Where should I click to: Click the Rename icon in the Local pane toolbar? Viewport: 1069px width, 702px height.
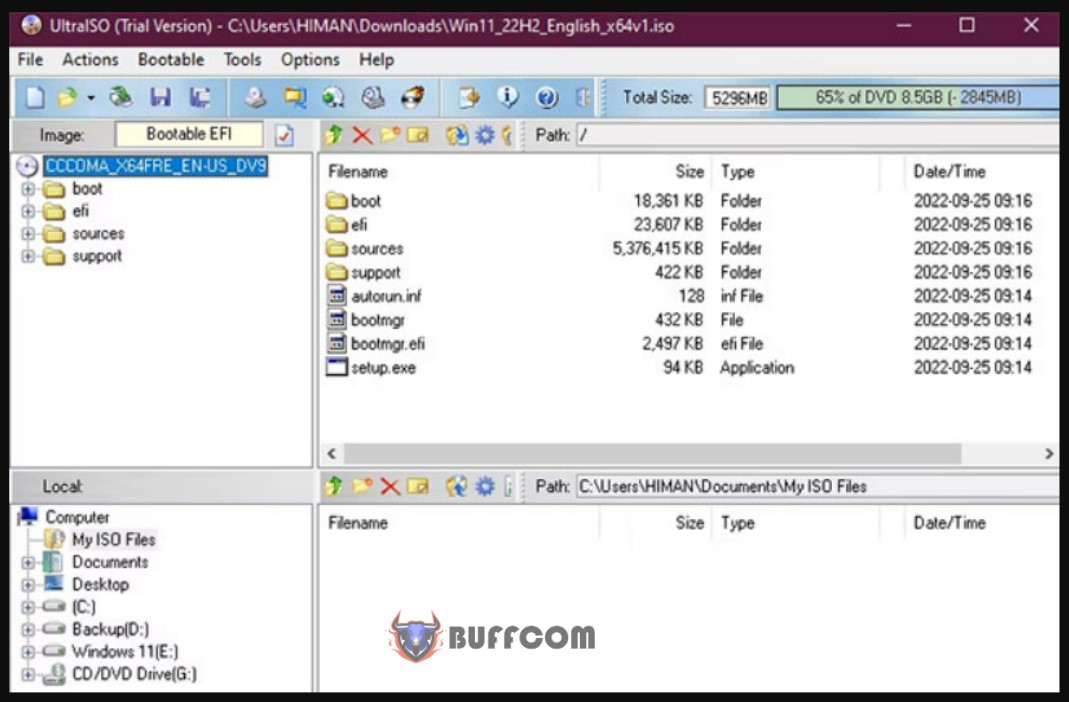coord(418,486)
